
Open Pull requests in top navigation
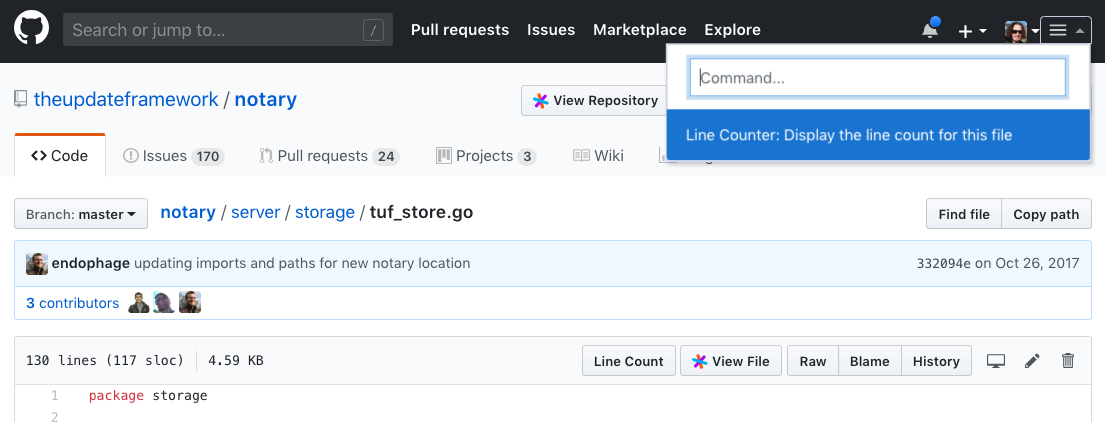point(459,30)
